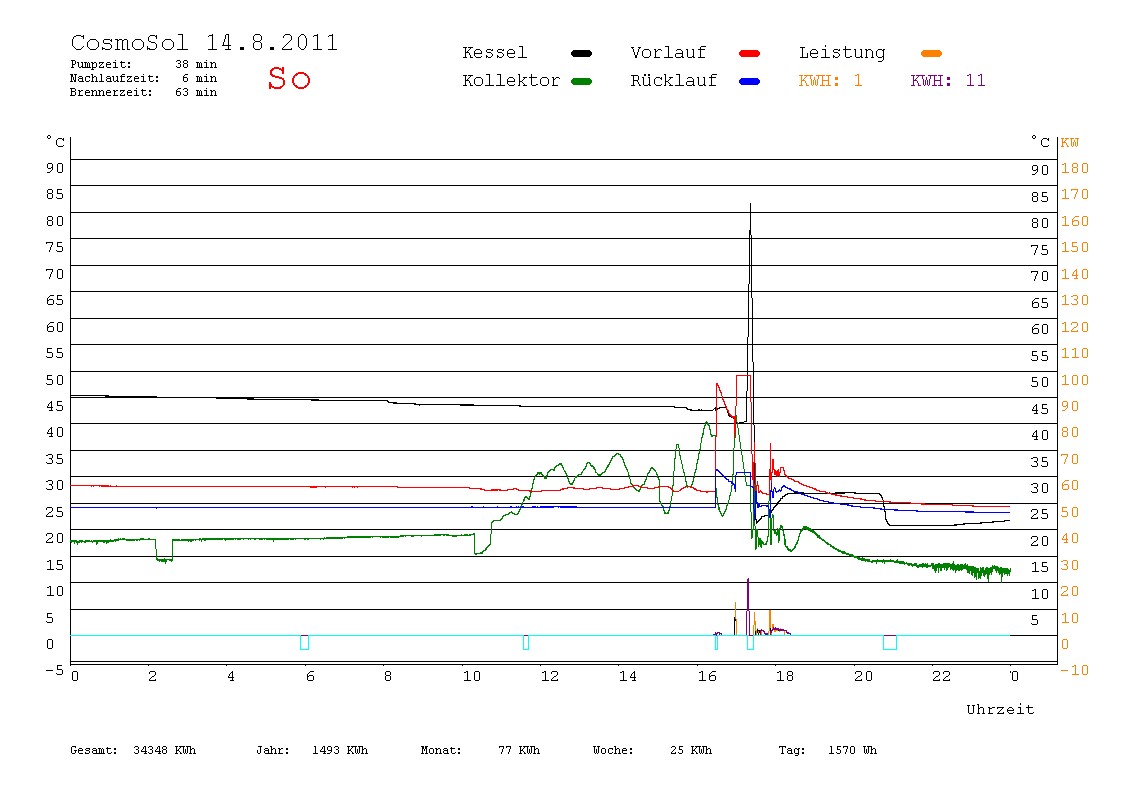Viewport: 1148px width, 812px height.
Task: Click the 'Brennerzeit: 63 min' line
Action: 144,92
